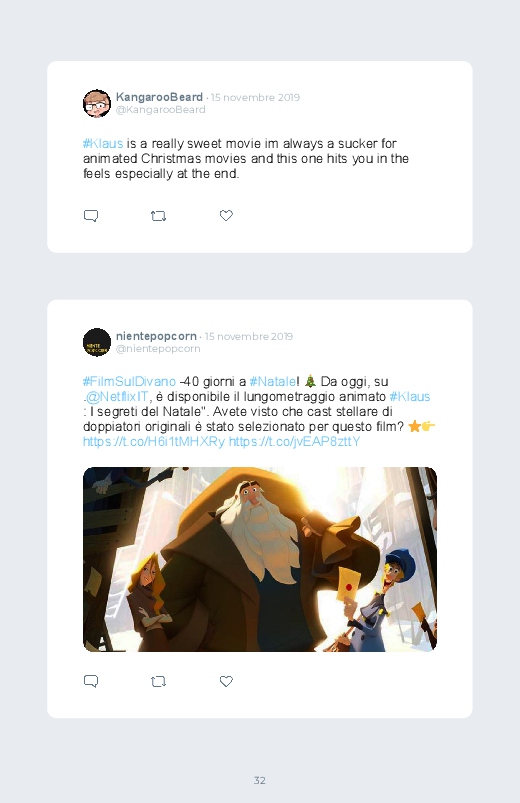Click the @KangarooBeard handle
The height and width of the screenshot is (803, 520).
coord(160,110)
